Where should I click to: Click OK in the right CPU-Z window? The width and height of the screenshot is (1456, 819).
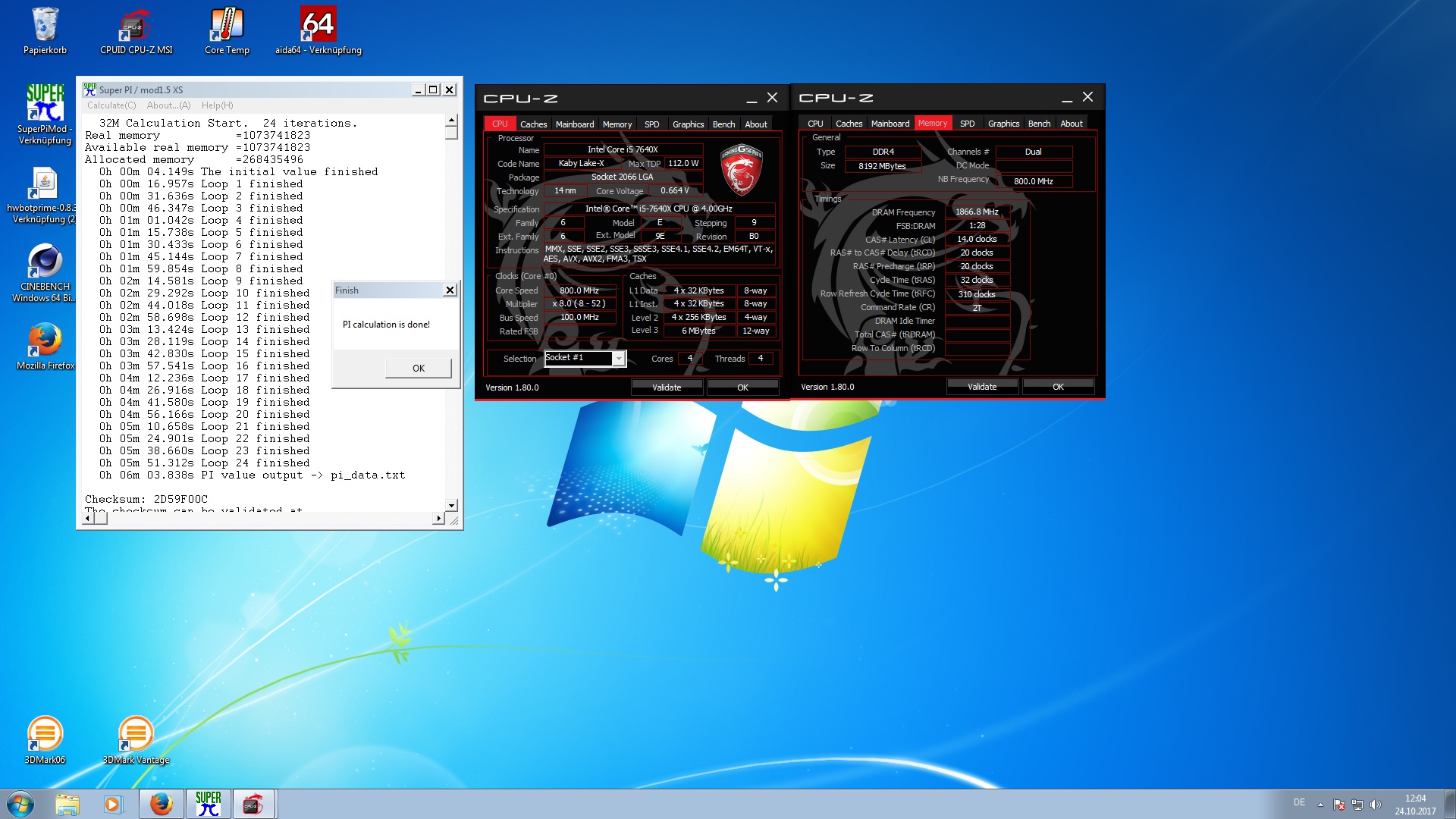click(1058, 387)
